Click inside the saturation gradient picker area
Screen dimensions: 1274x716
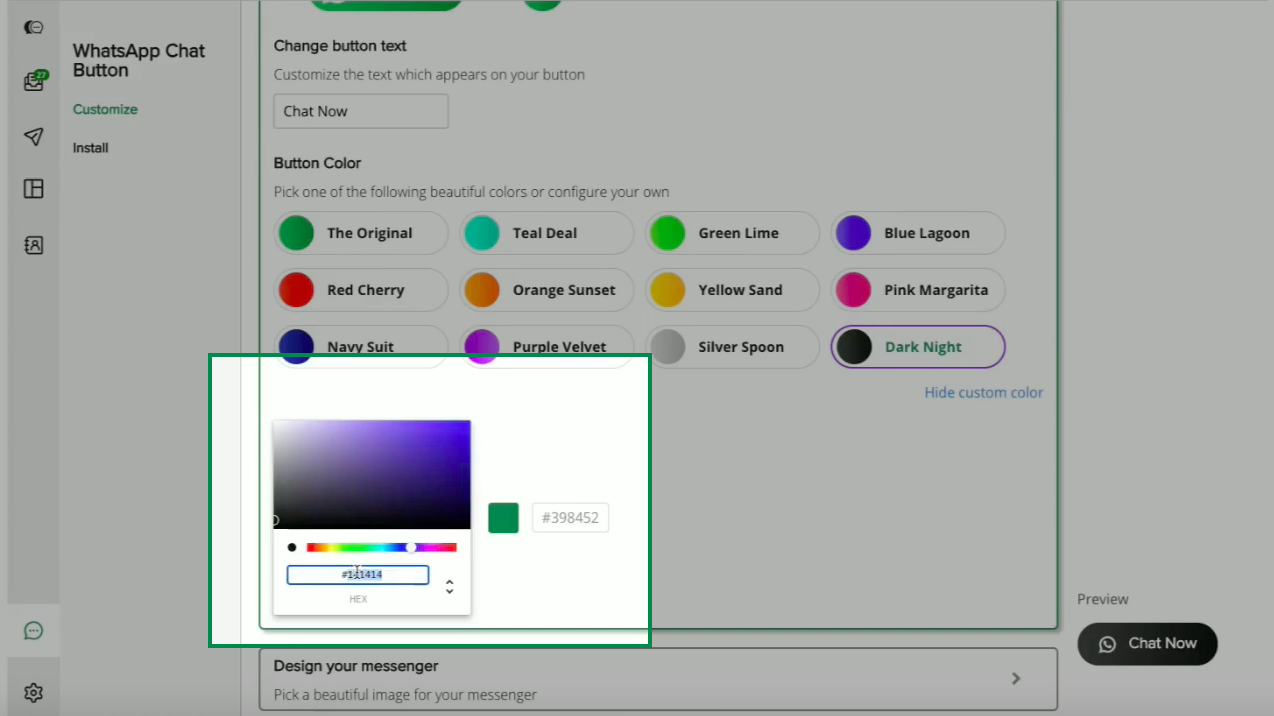(372, 475)
